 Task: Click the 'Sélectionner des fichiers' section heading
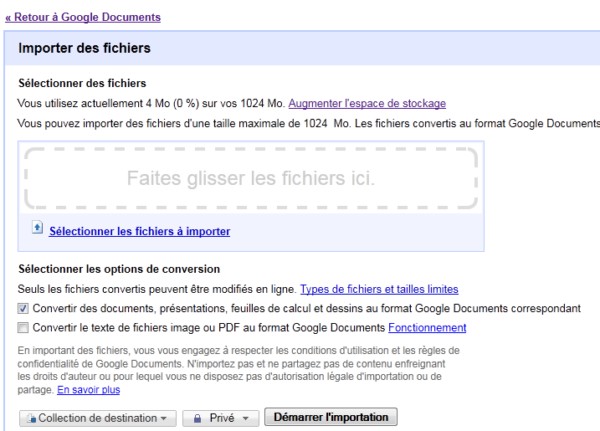[x=83, y=83]
